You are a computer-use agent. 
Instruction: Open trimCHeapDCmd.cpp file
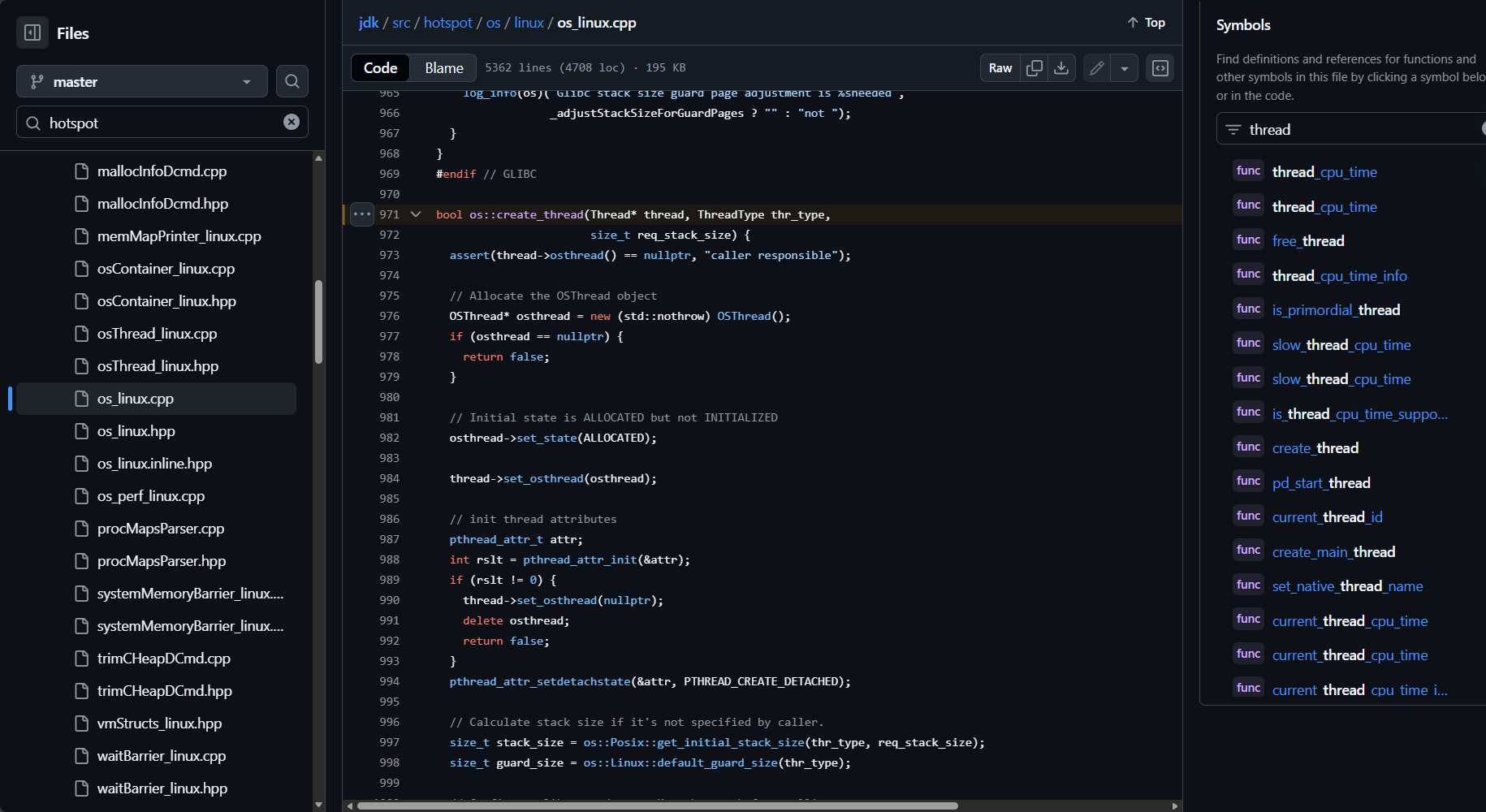click(164, 659)
